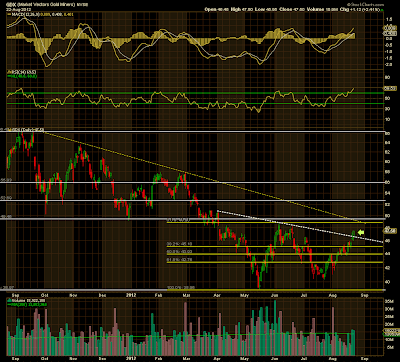Select the 38.2% Fibonacci level label
Screen dimensions: 400x362
click(176, 244)
